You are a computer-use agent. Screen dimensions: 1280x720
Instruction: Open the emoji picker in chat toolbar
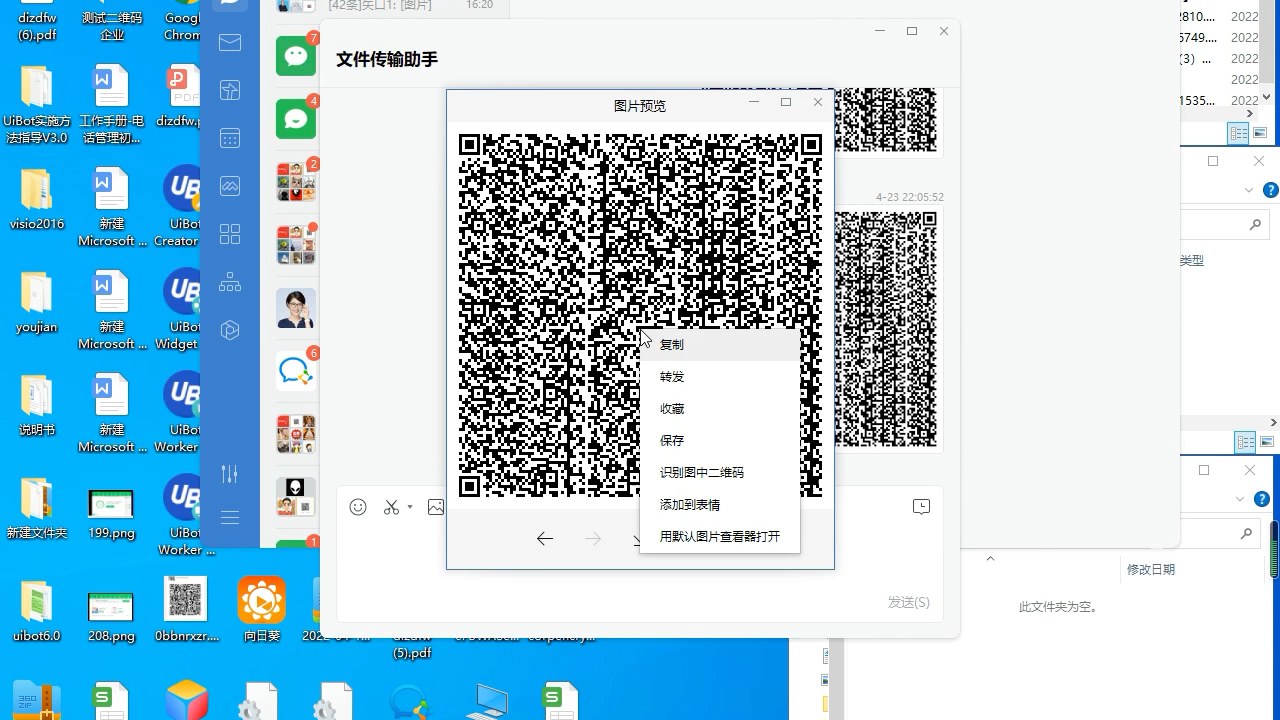pyautogui.click(x=358, y=507)
